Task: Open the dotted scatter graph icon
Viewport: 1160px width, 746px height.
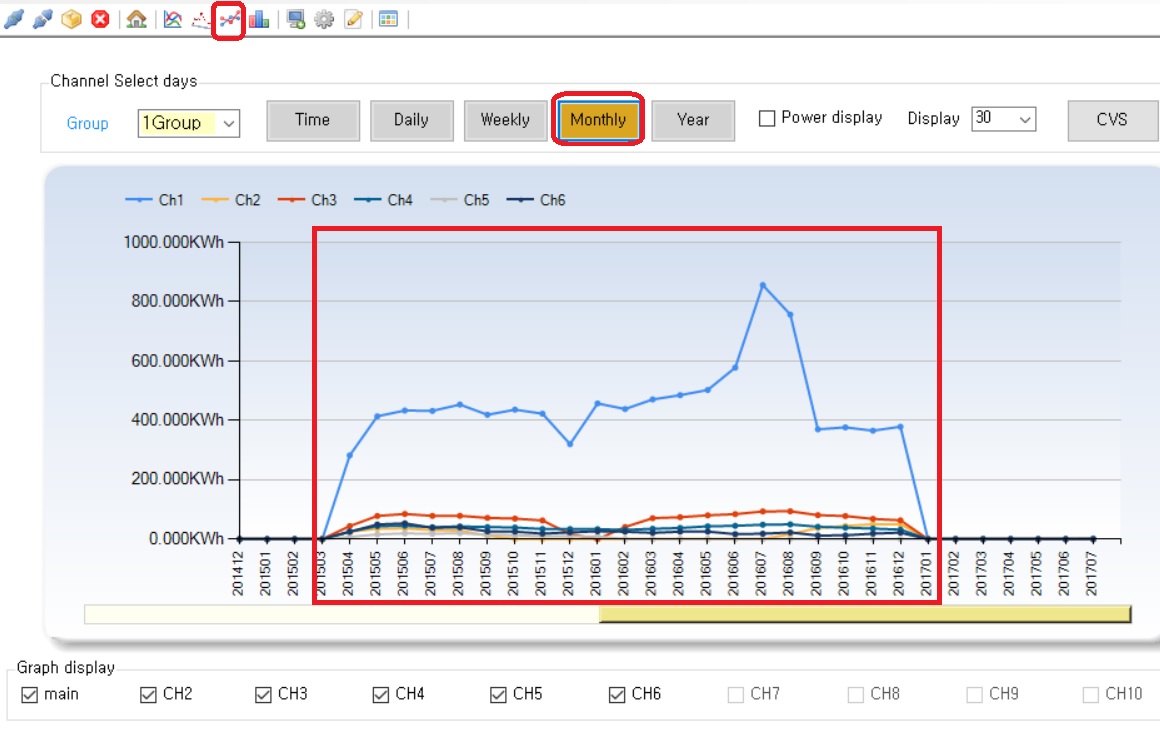Action: (200, 19)
